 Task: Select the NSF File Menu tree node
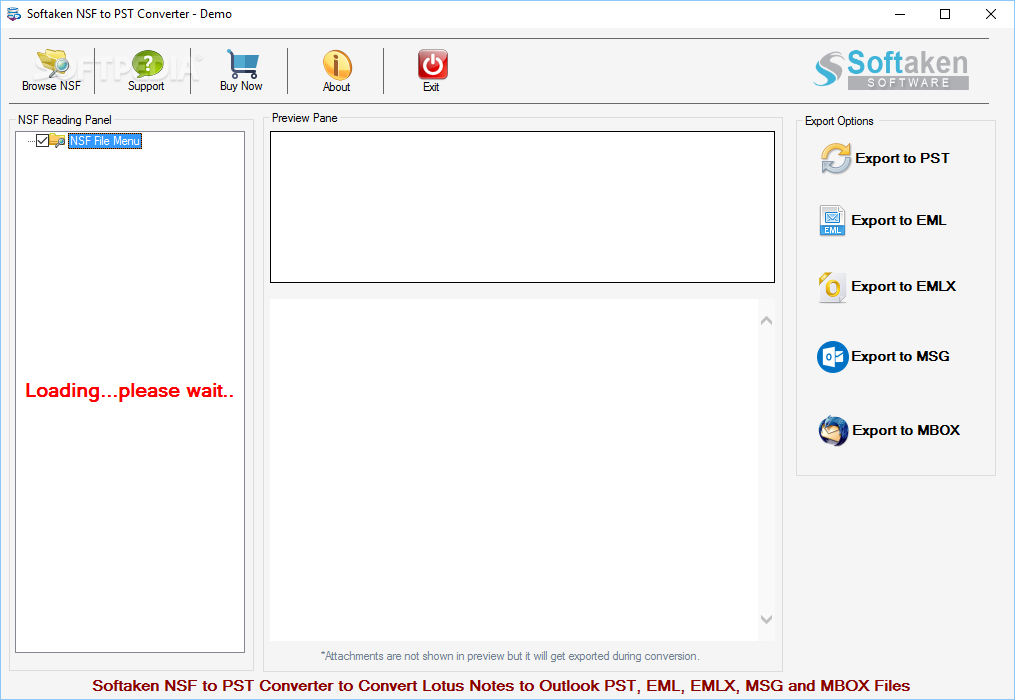(x=105, y=141)
